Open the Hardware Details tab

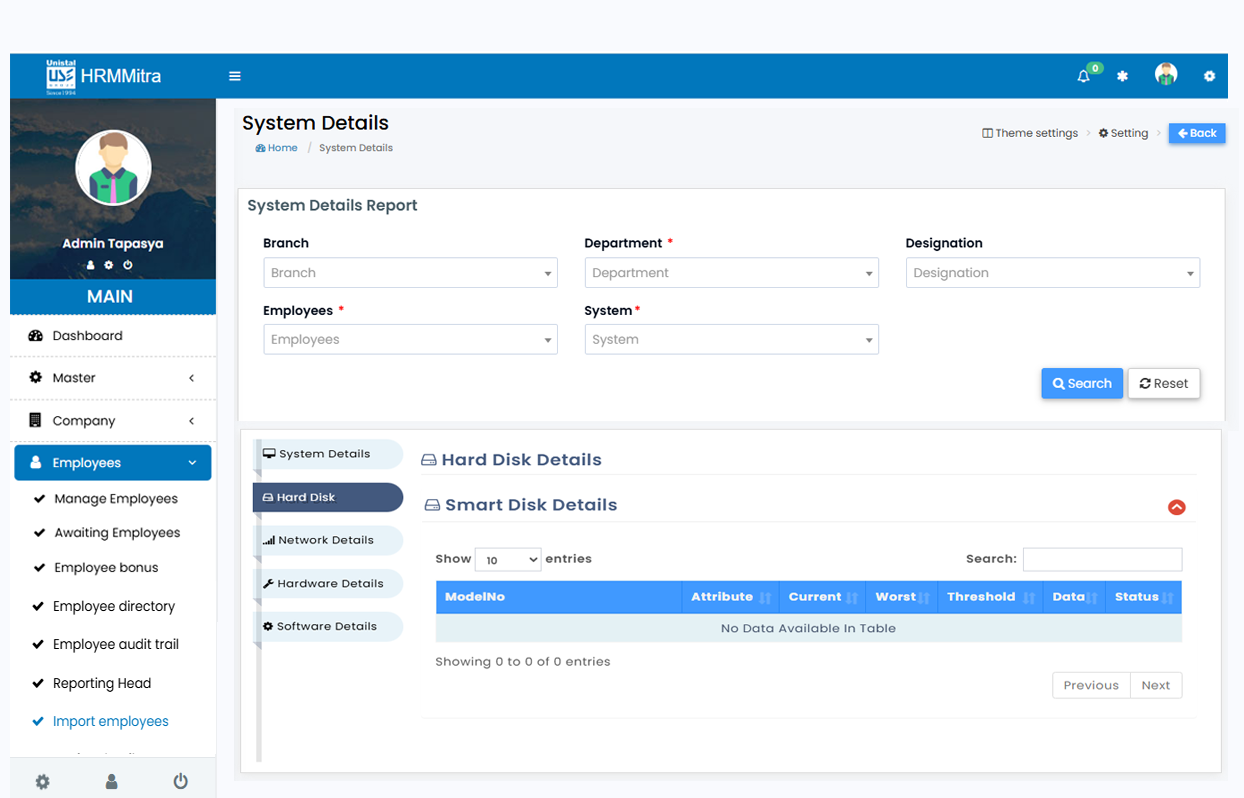pyautogui.click(x=327, y=584)
